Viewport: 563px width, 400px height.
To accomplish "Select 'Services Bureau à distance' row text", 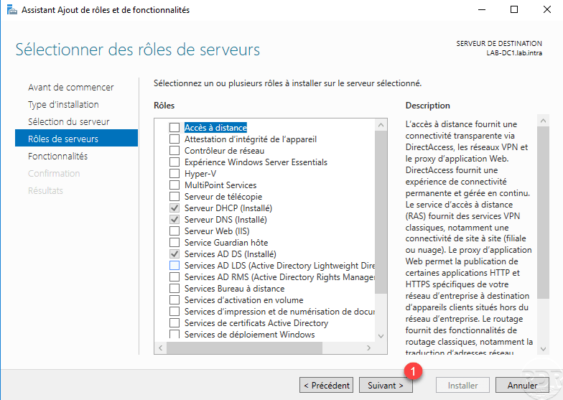I will pos(234,288).
